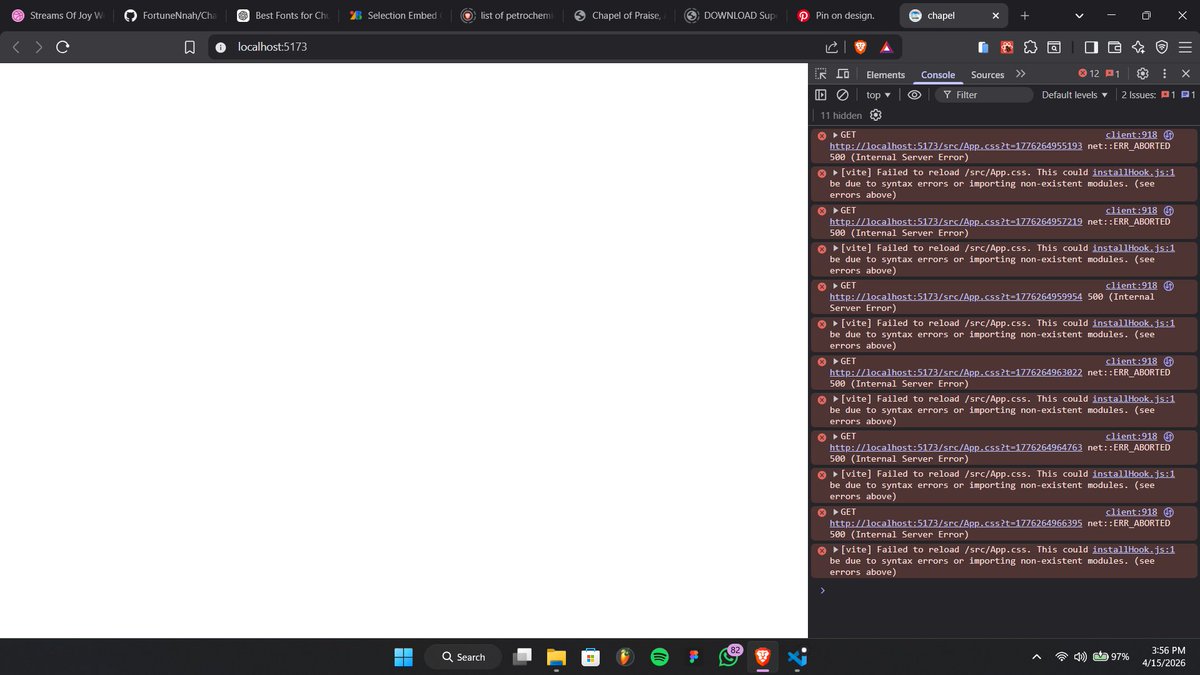Click the taskbar Search box
This screenshot has width=1200, height=675.
click(462, 657)
